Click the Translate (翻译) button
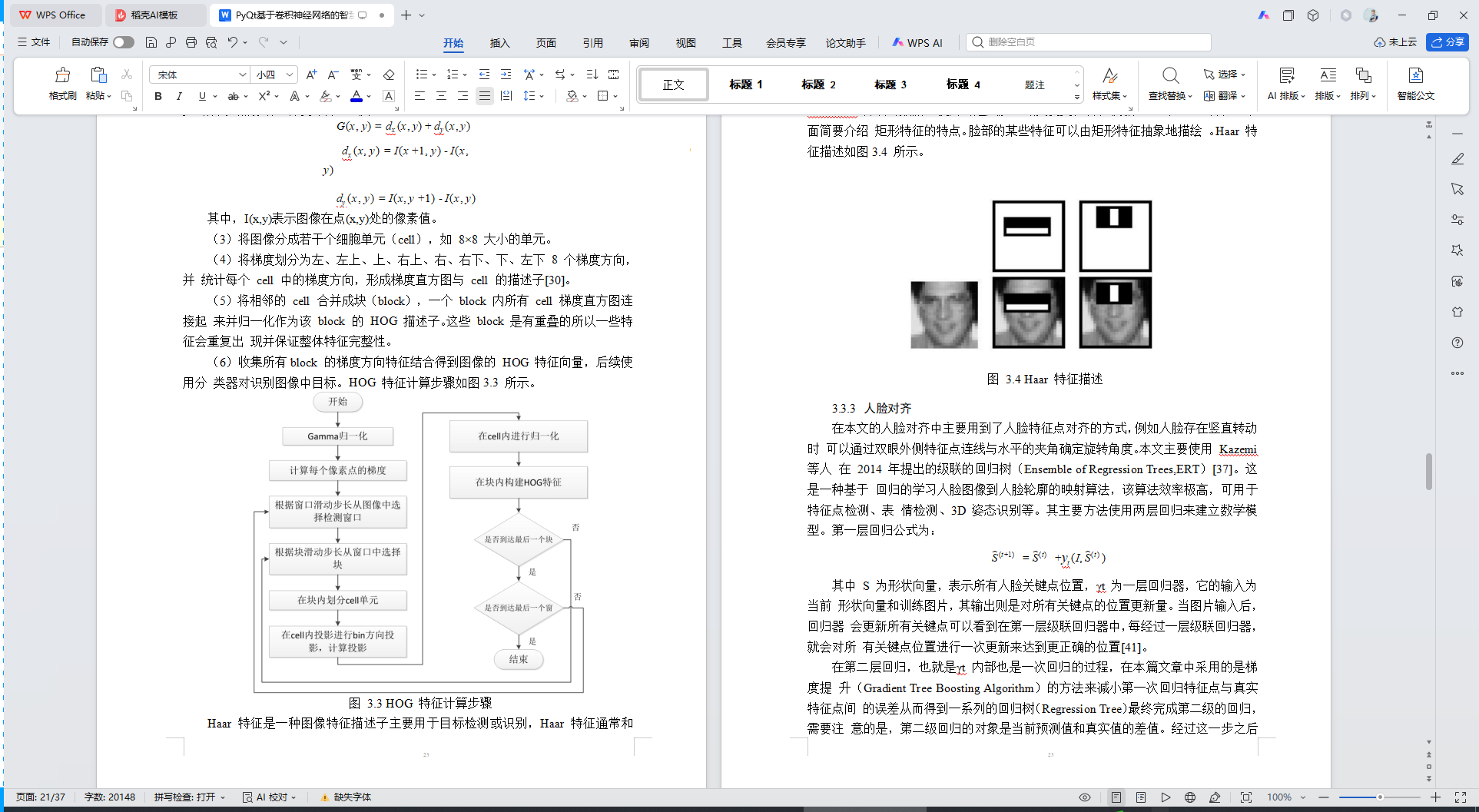Viewport: 1479px width, 812px height. [1225, 96]
